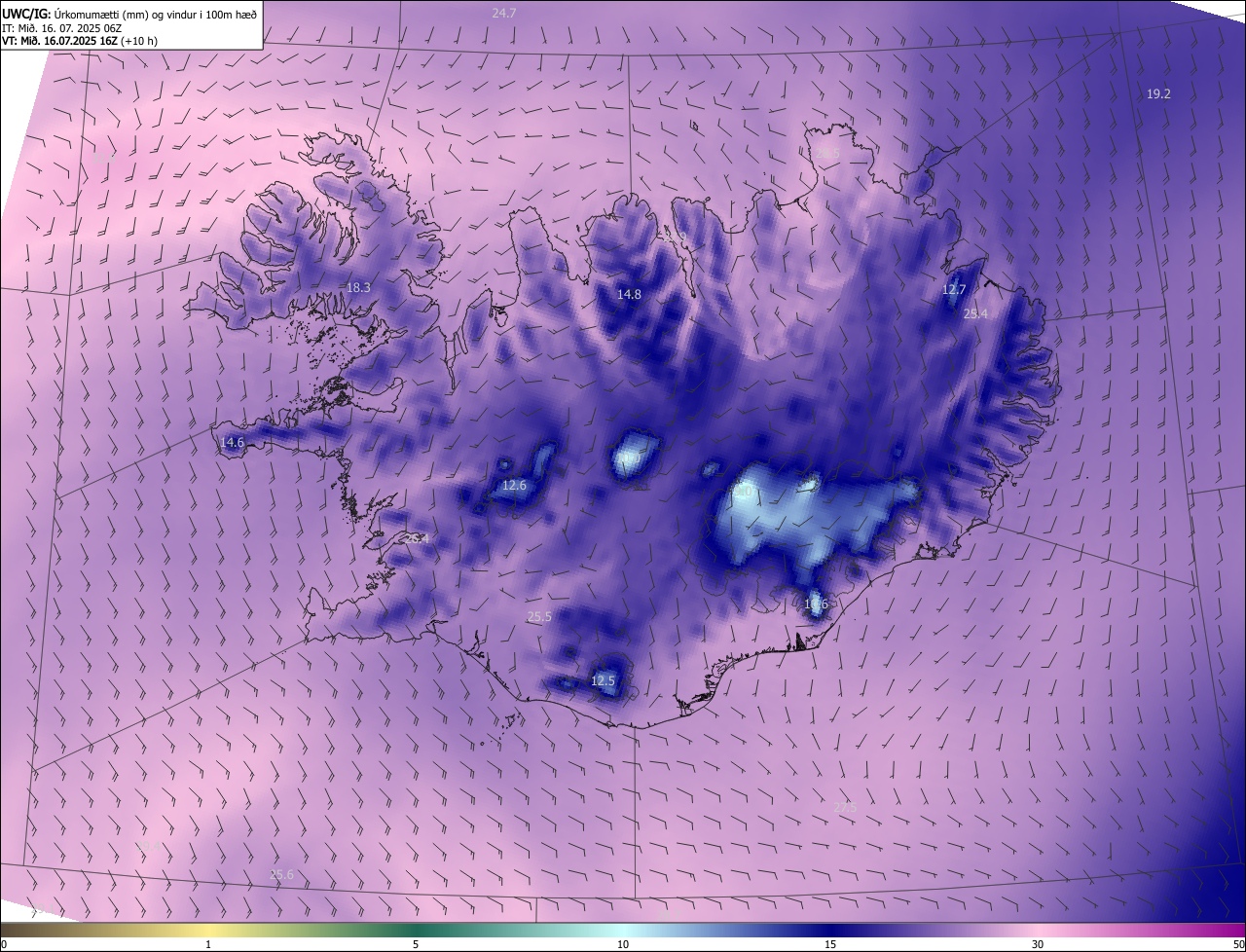1246x952 pixels.
Task: Select the IT: Mið. 16. 07. 2025 06Z line
Action: click(x=62, y=28)
